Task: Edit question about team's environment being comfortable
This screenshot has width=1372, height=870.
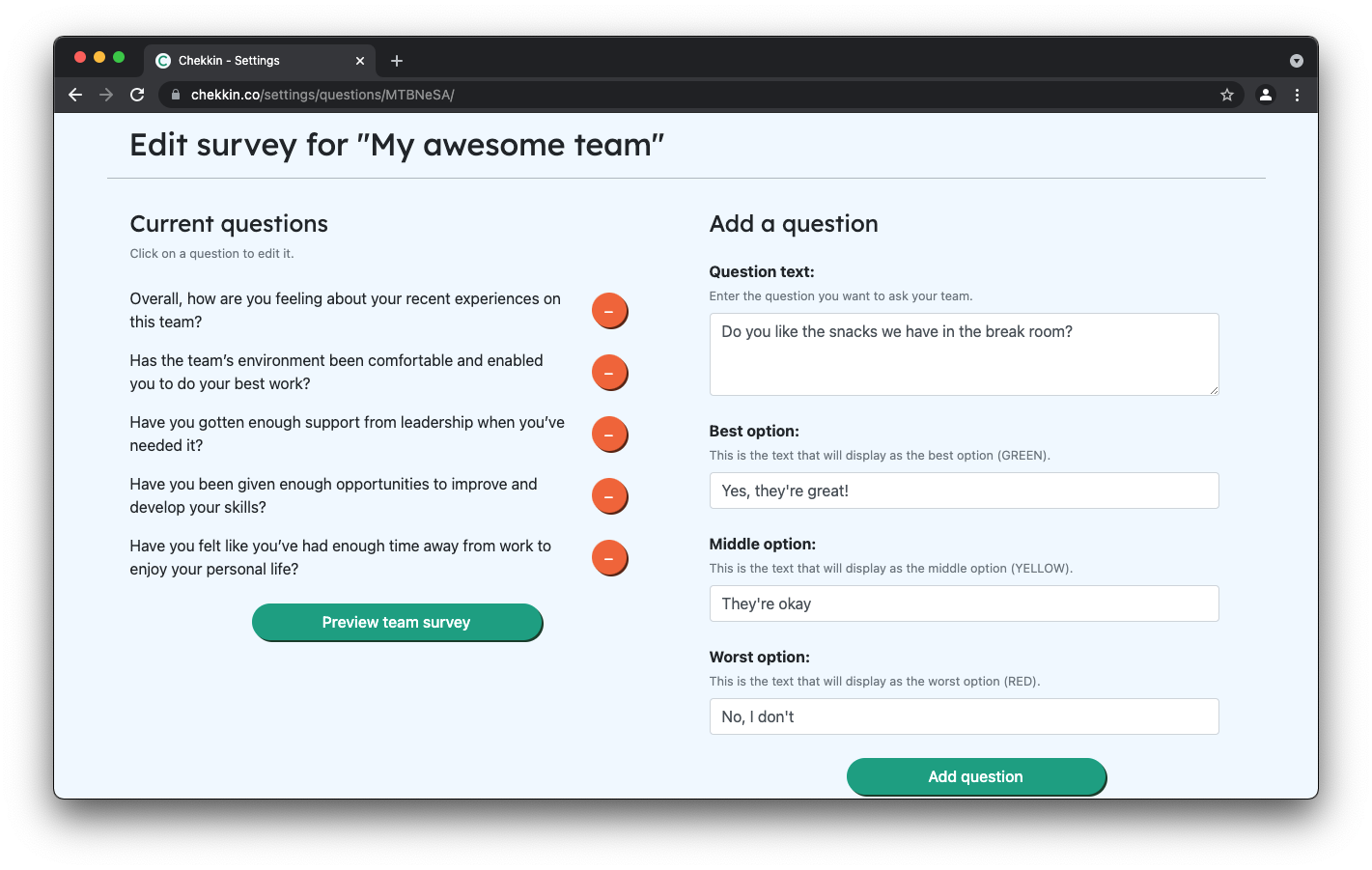Action: (337, 373)
